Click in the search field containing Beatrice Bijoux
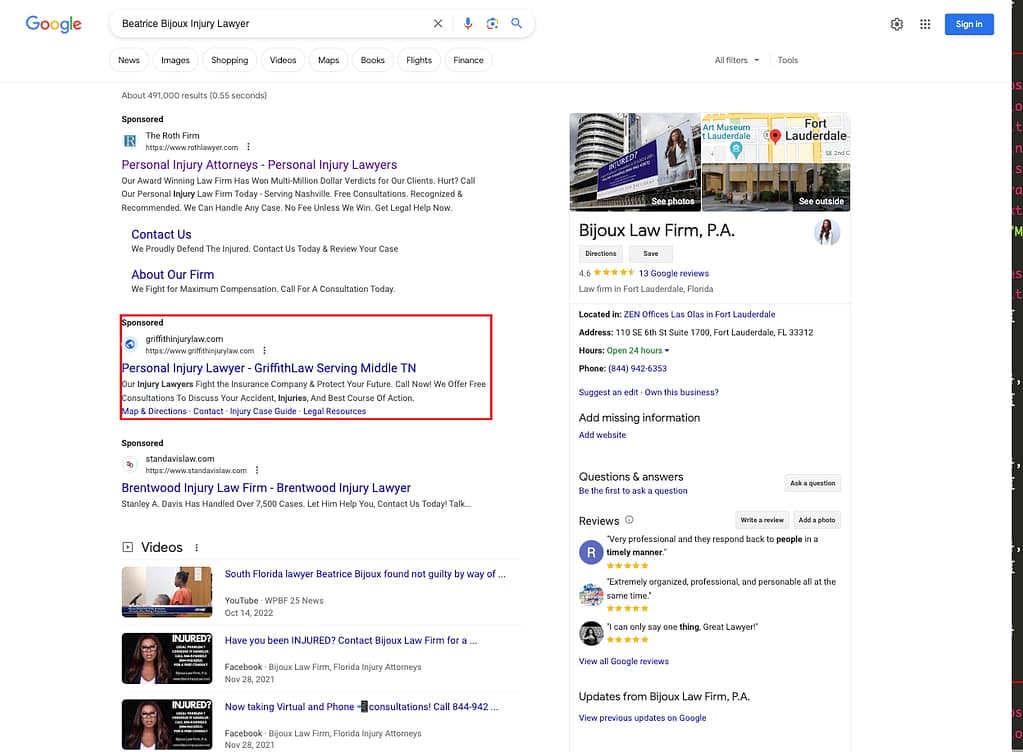This screenshot has height=752, width=1023. [x=271, y=23]
